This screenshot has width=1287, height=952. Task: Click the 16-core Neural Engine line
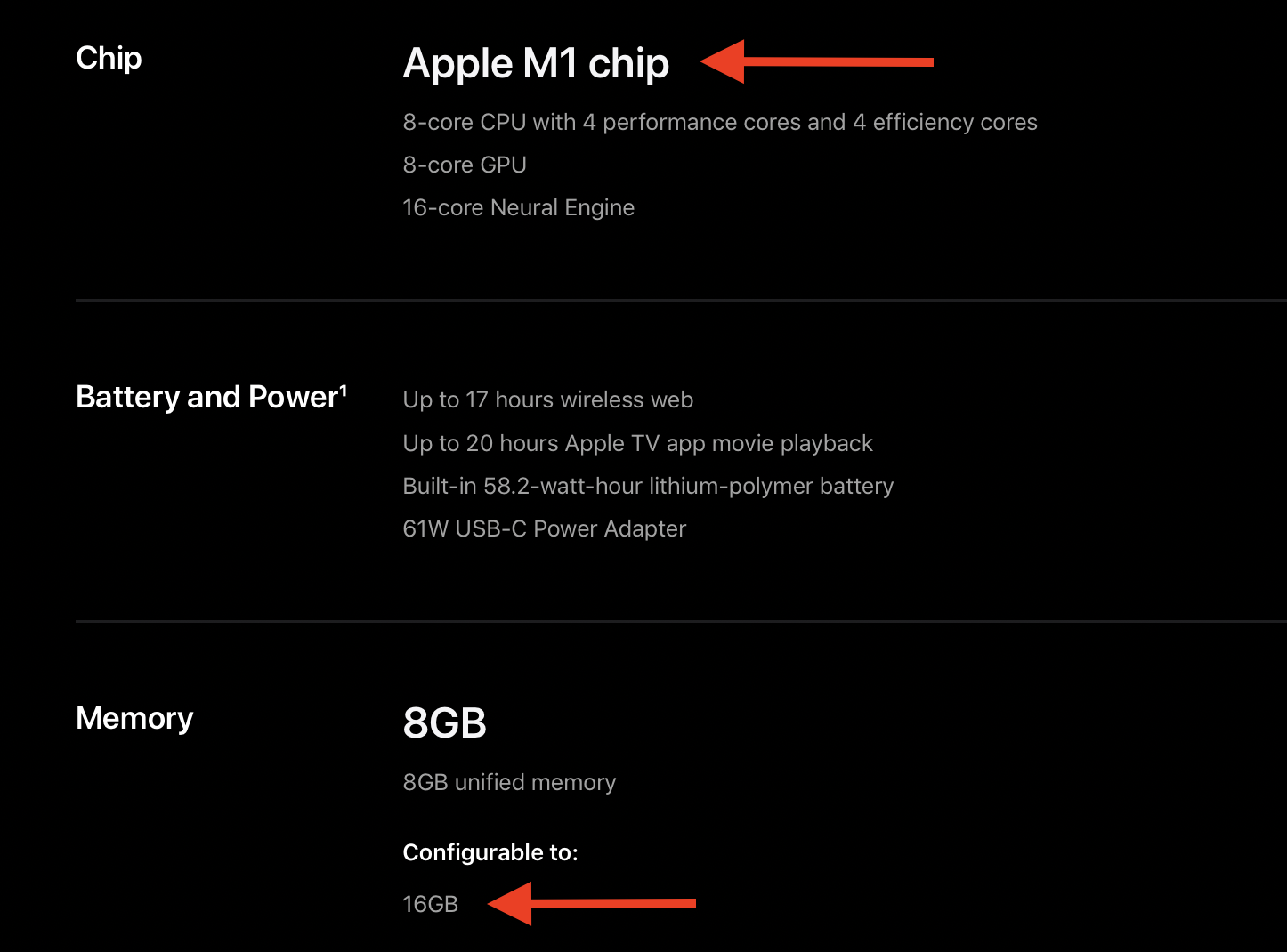pos(518,207)
